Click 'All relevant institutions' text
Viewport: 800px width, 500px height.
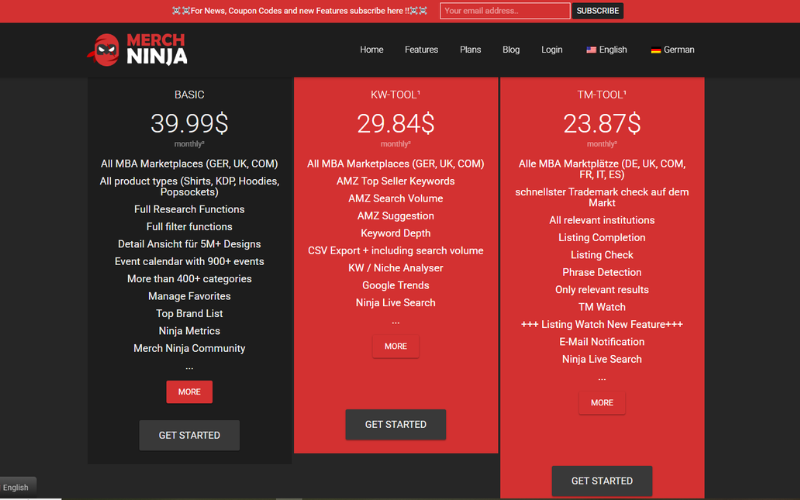pos(602,220)
